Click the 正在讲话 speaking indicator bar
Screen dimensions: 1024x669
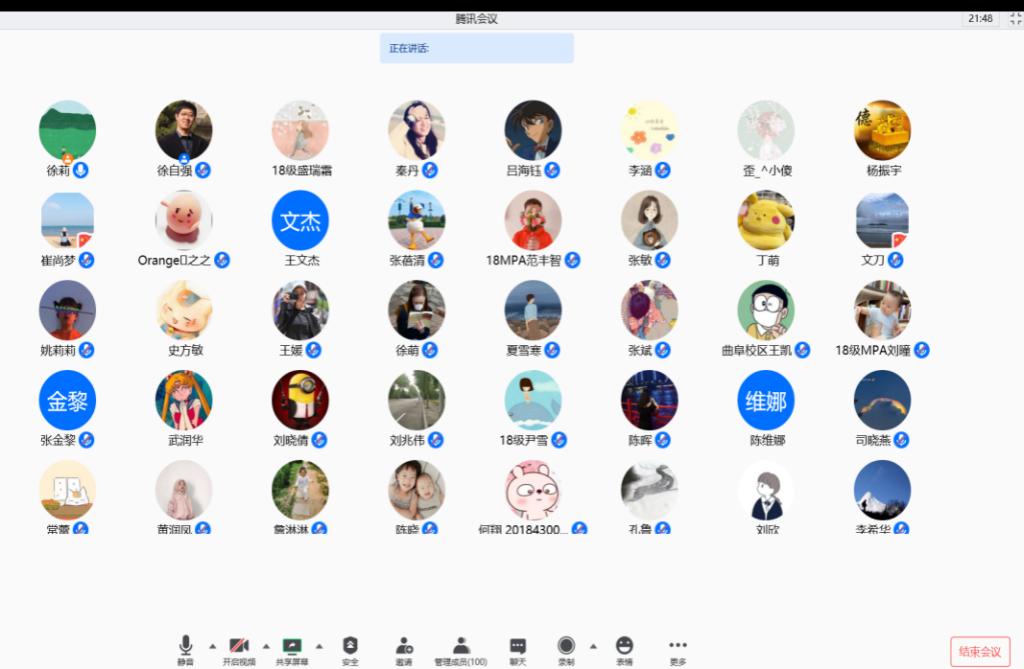click(476, 48)
